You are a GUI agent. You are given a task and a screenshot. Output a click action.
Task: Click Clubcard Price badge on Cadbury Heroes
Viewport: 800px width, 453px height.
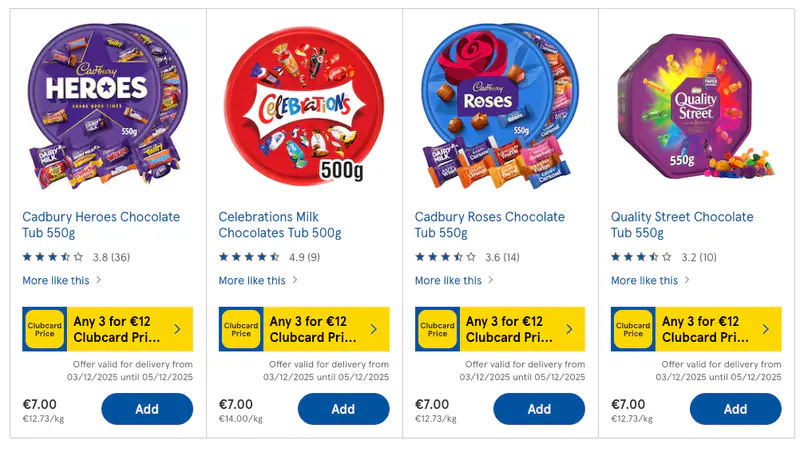click(x=44, y=329)
